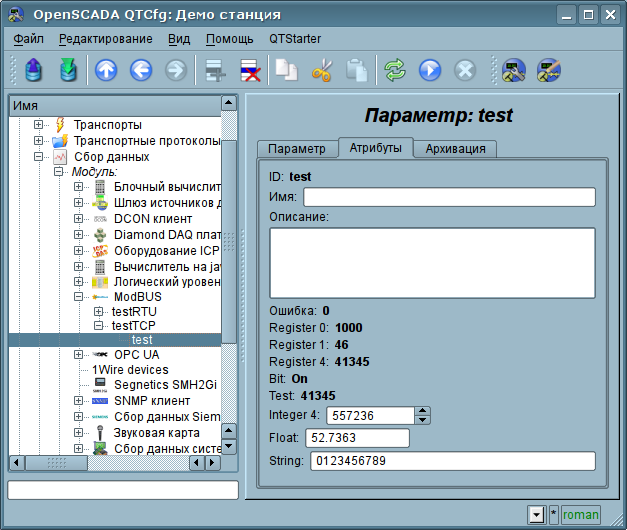Increment the Integer 4 spin box
The height and width of the screenshot is (530, 627).
coord(423,411)
